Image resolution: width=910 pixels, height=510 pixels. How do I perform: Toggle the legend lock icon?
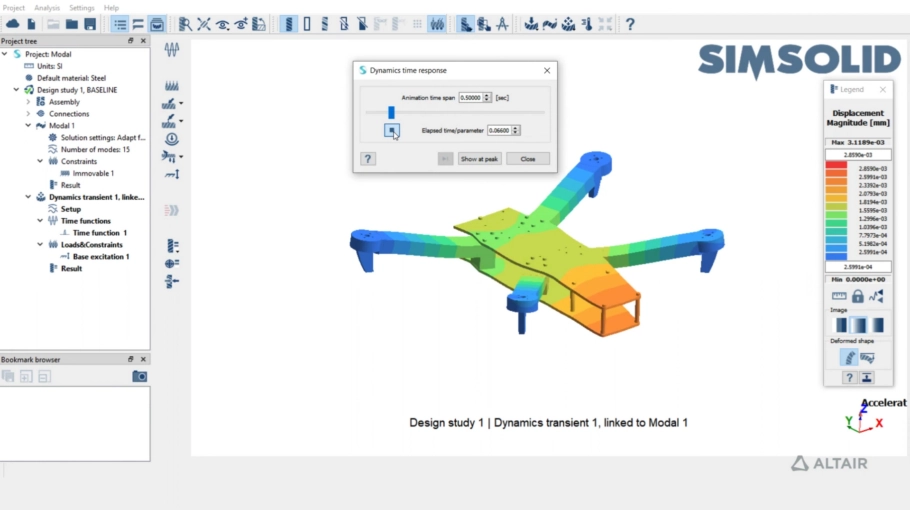858,296
